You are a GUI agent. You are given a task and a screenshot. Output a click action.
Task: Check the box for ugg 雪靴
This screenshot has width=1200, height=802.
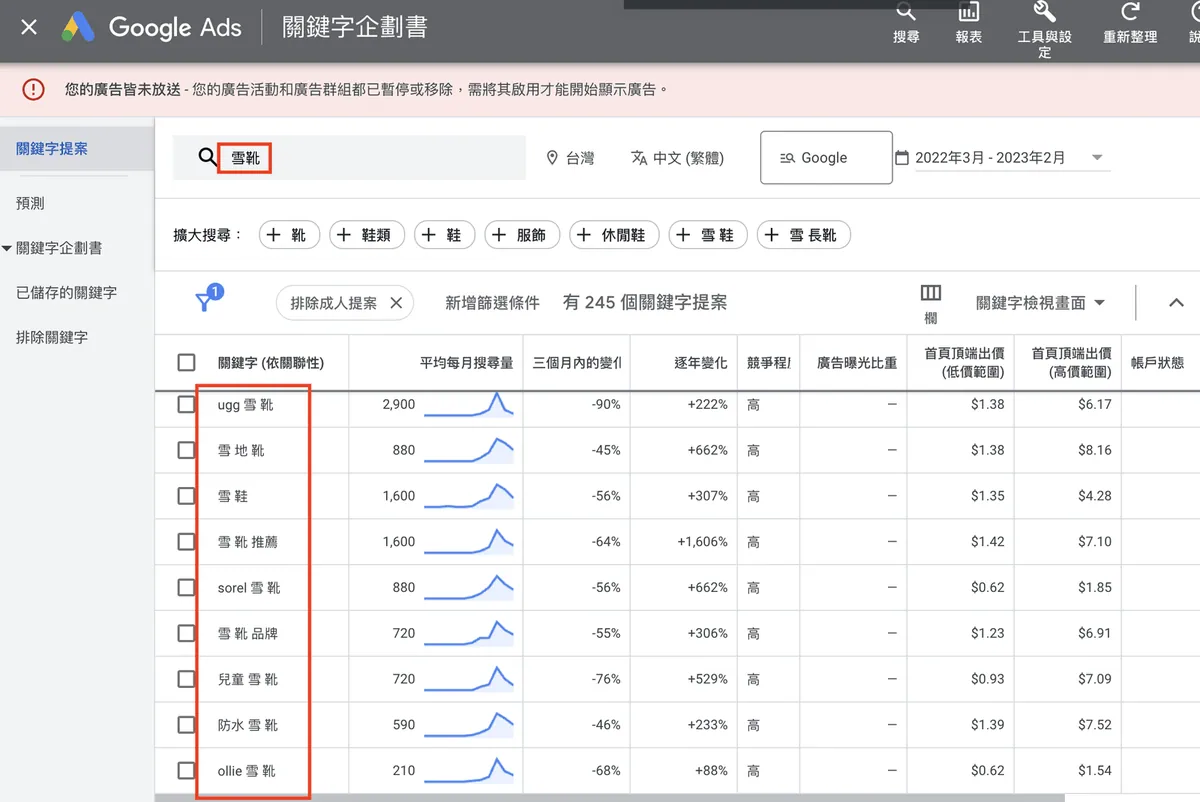coord(186,405)
